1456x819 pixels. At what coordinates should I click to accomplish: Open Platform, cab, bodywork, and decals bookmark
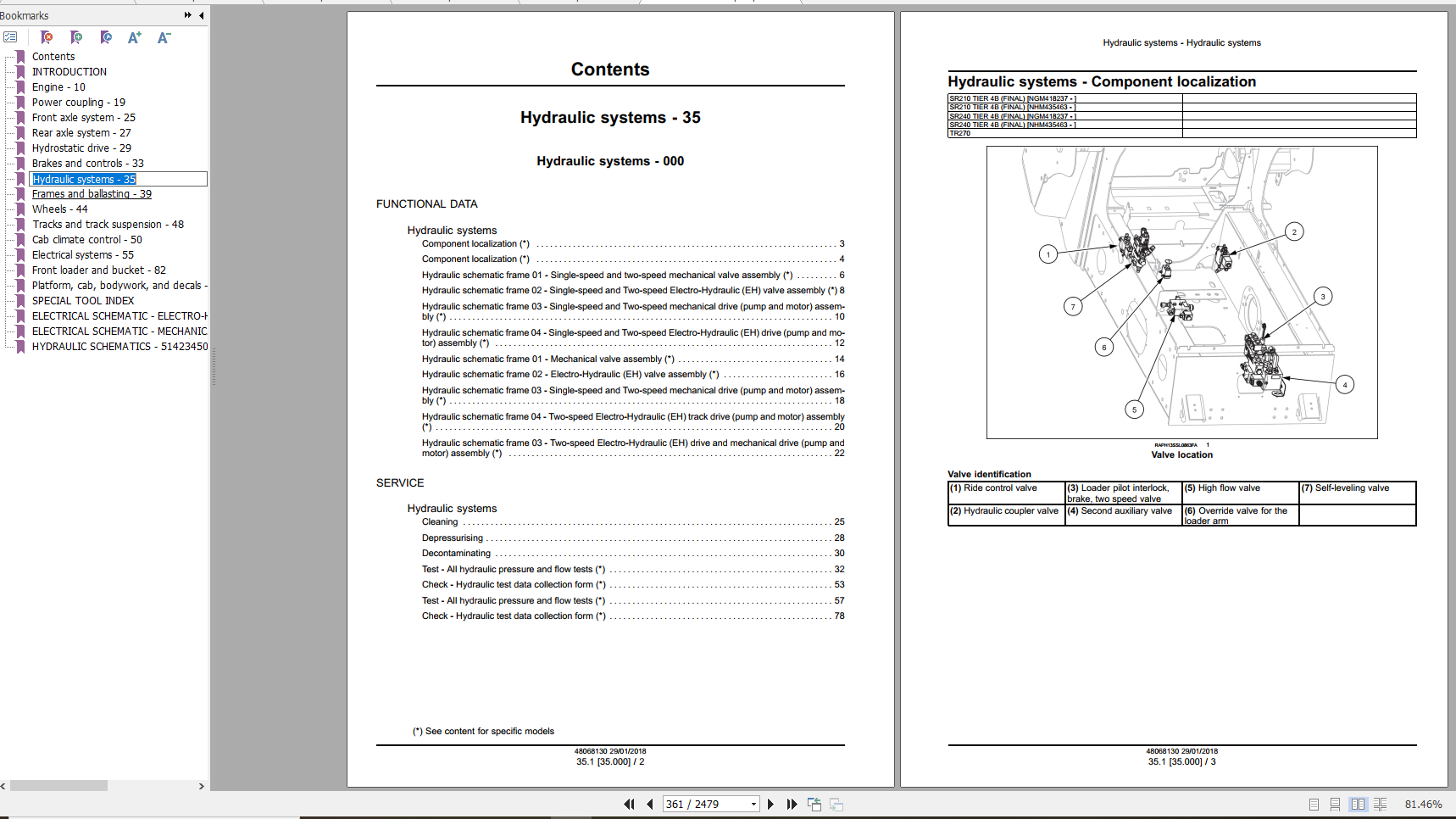click(x=119, y=286)
